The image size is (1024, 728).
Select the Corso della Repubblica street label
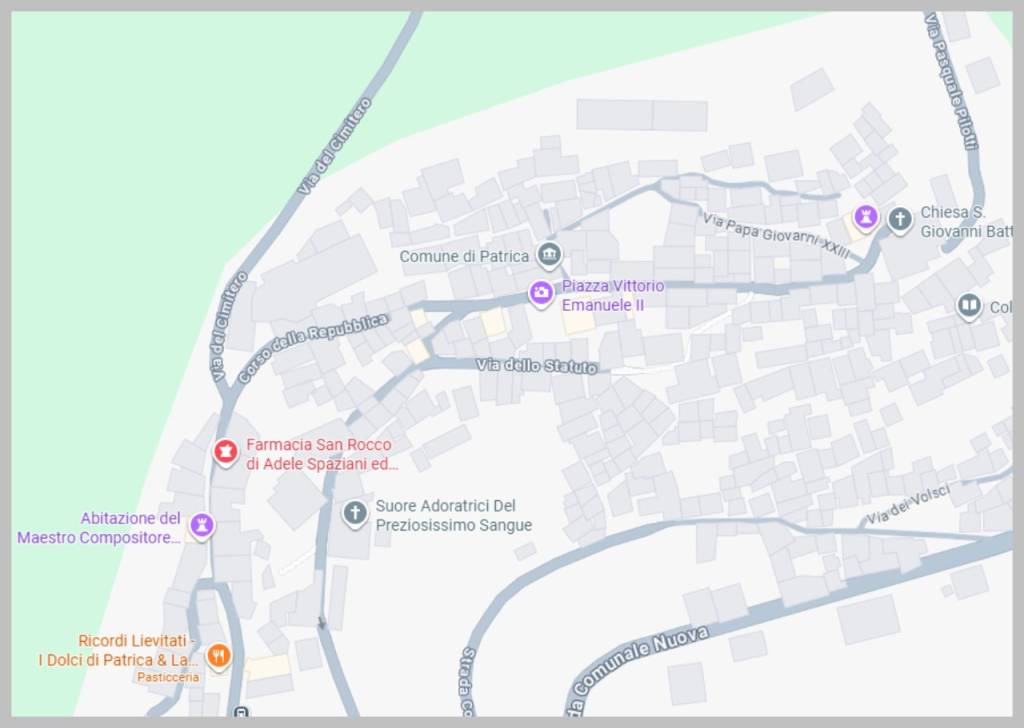tap(313, 348)
